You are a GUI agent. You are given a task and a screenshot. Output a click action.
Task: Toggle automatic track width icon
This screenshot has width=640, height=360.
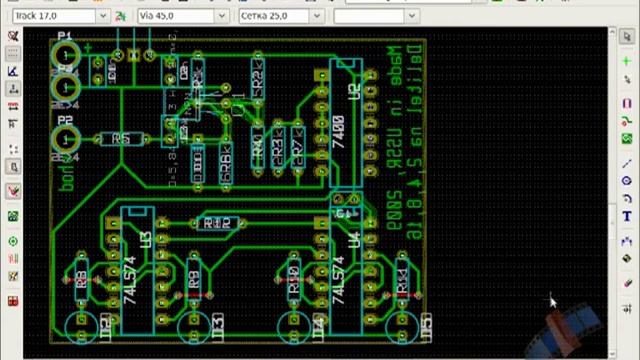[120, 16]
